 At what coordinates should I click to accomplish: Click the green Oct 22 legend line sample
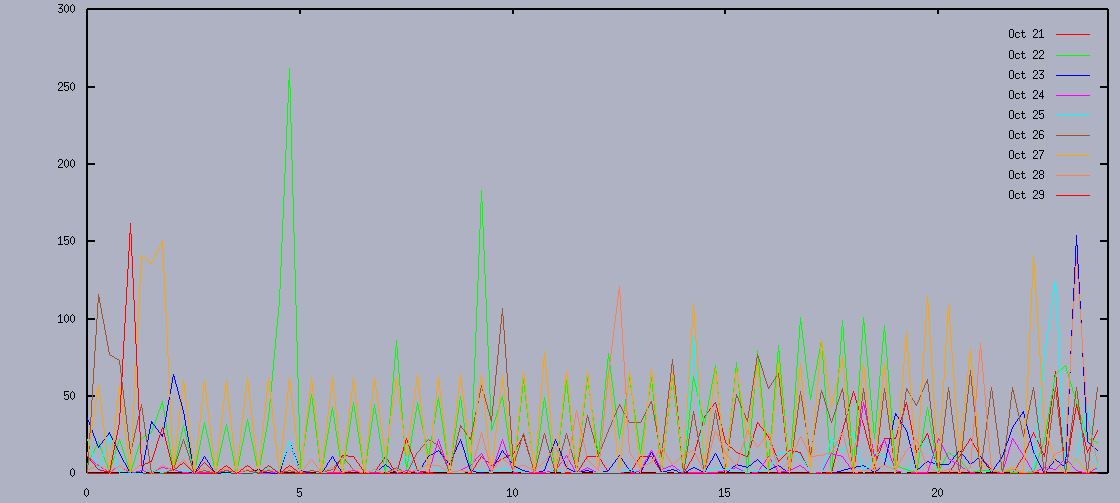[x=1072, y=55]
